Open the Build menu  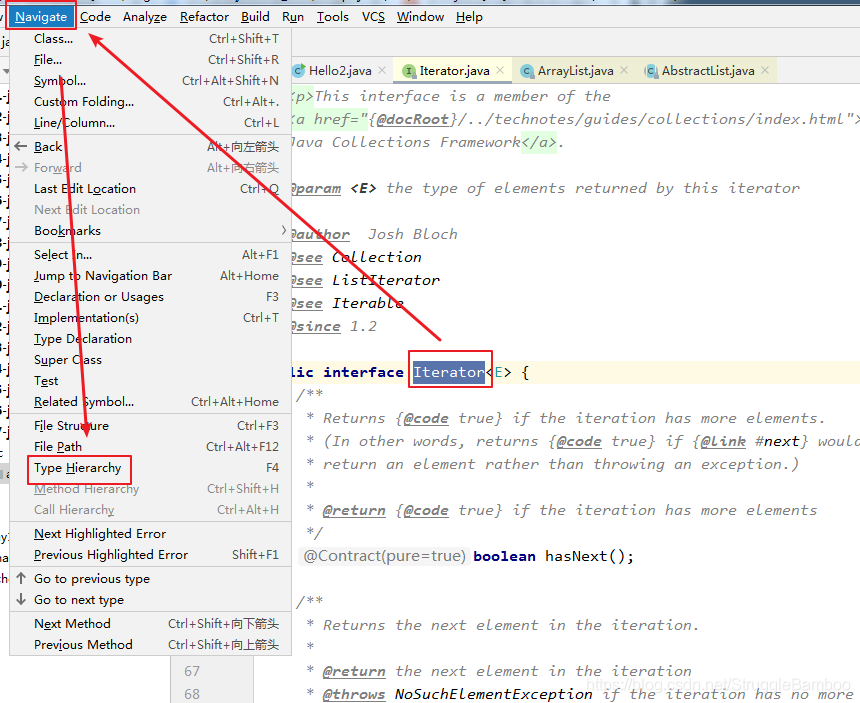pos(255,17)
